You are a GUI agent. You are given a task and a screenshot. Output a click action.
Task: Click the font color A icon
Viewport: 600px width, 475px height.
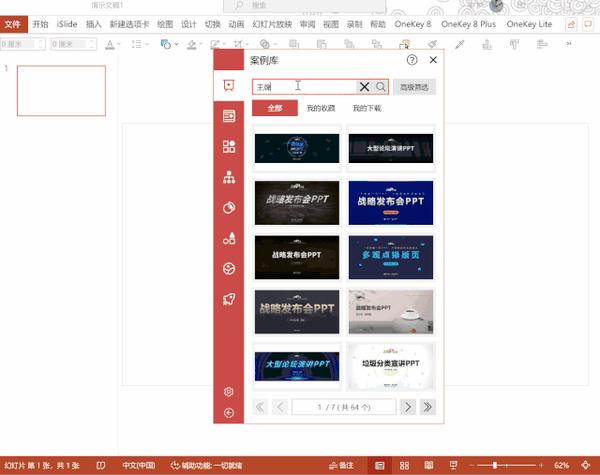[x=109, y=44]
